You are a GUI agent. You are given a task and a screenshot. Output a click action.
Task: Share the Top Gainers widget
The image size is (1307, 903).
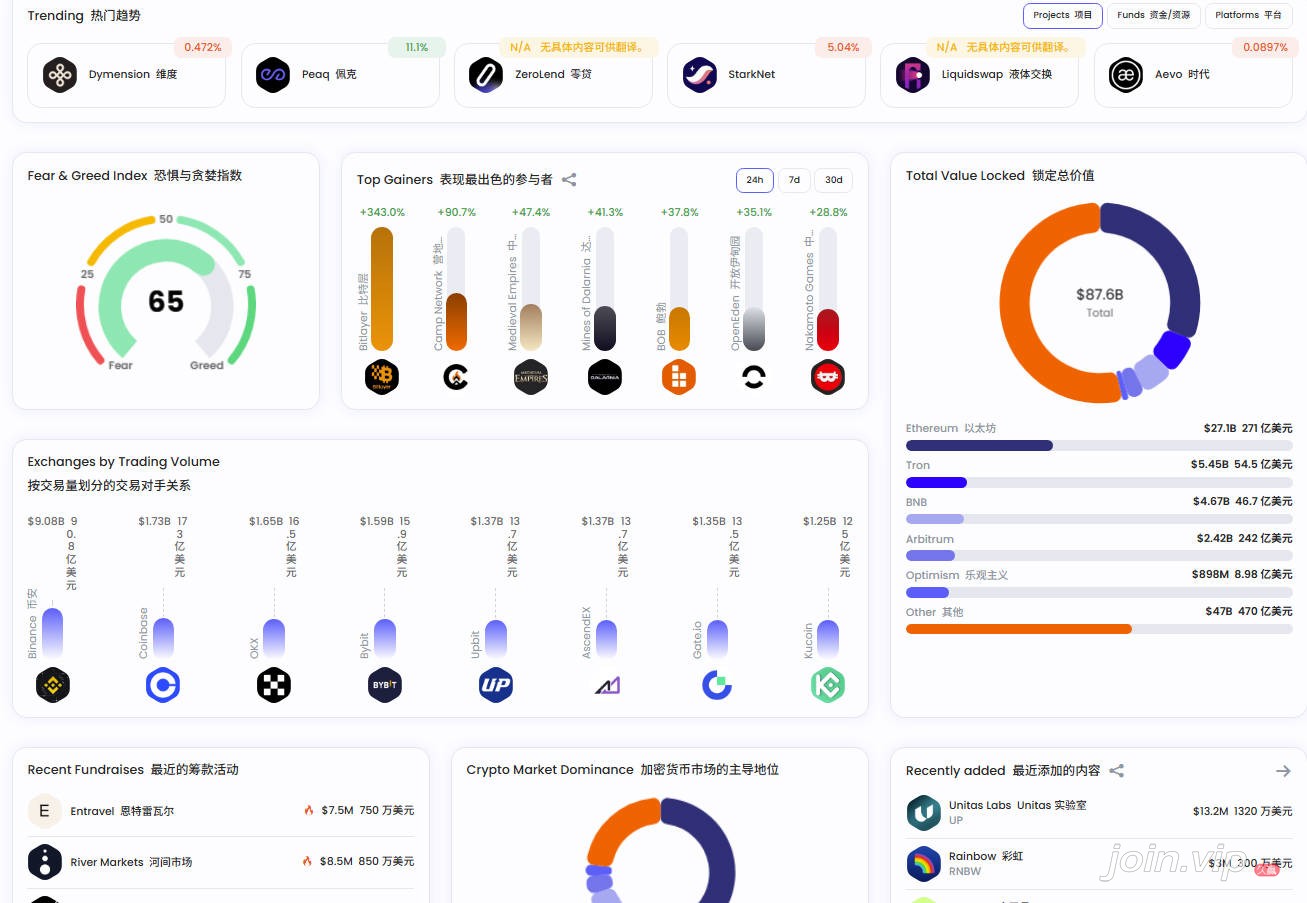569,180
